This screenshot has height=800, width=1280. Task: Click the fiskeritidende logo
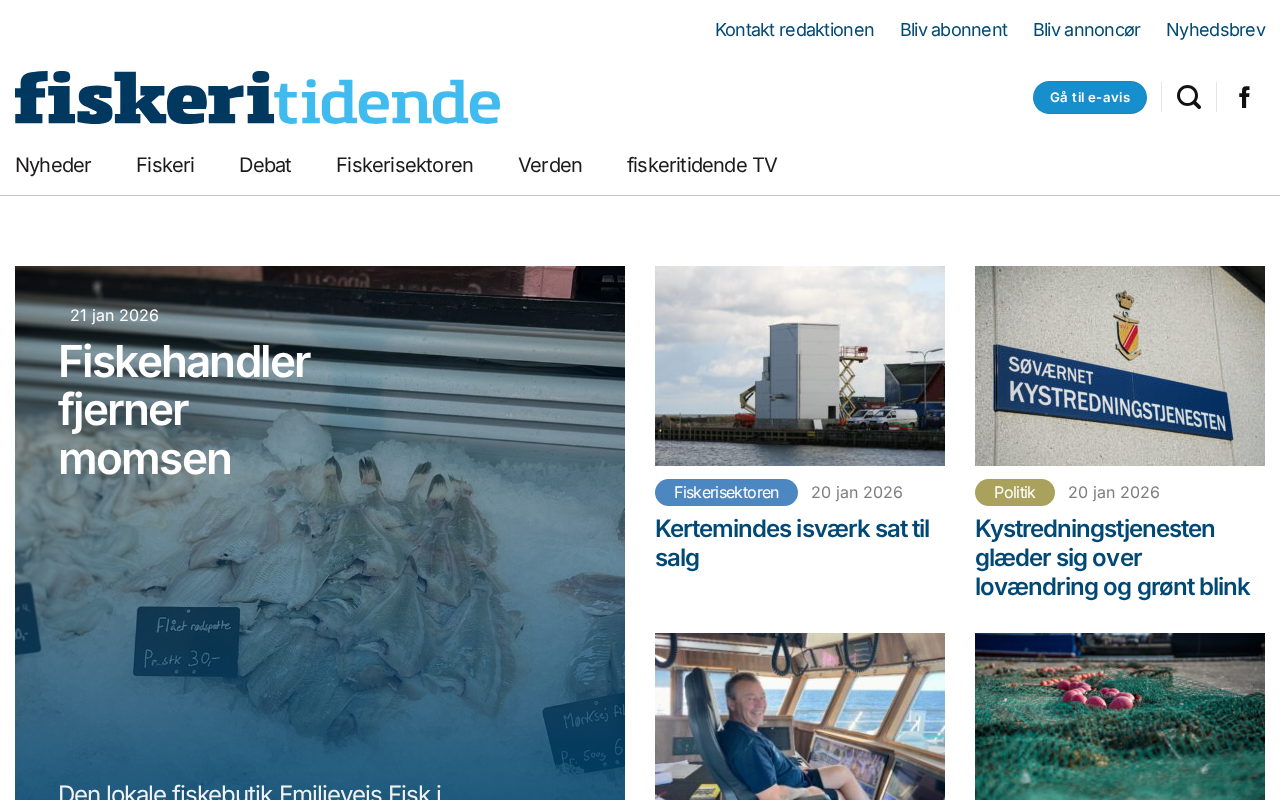pos(257,98)
